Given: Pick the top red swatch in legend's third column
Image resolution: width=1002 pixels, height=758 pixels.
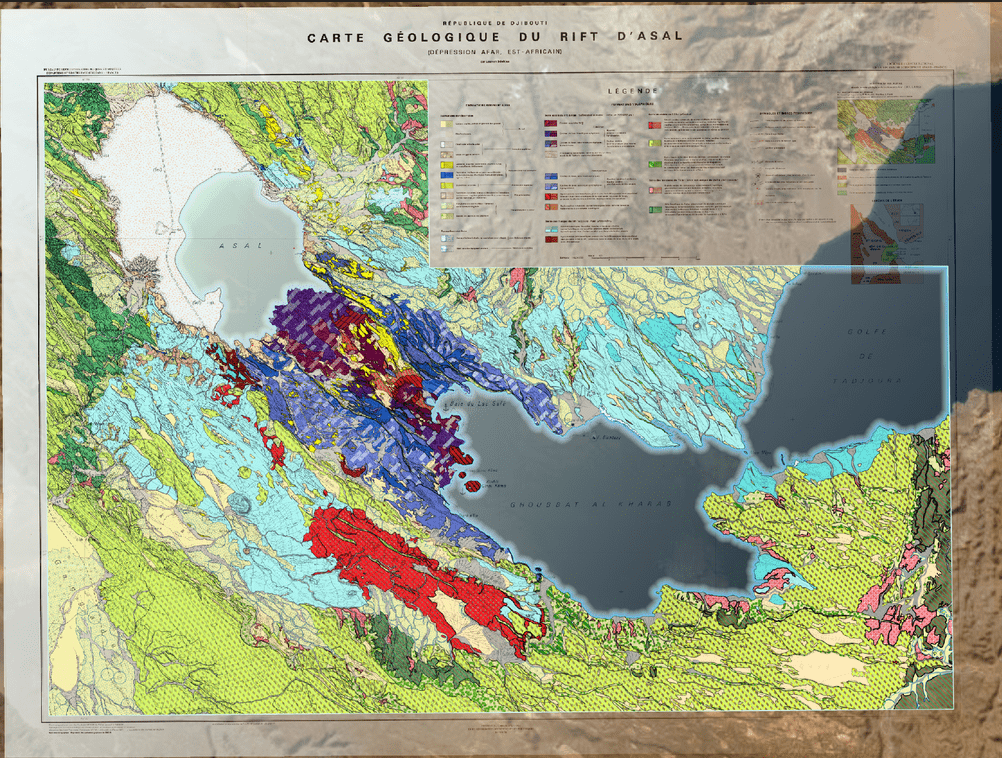Looking at the screenshot, I should [x=655, y=123].
